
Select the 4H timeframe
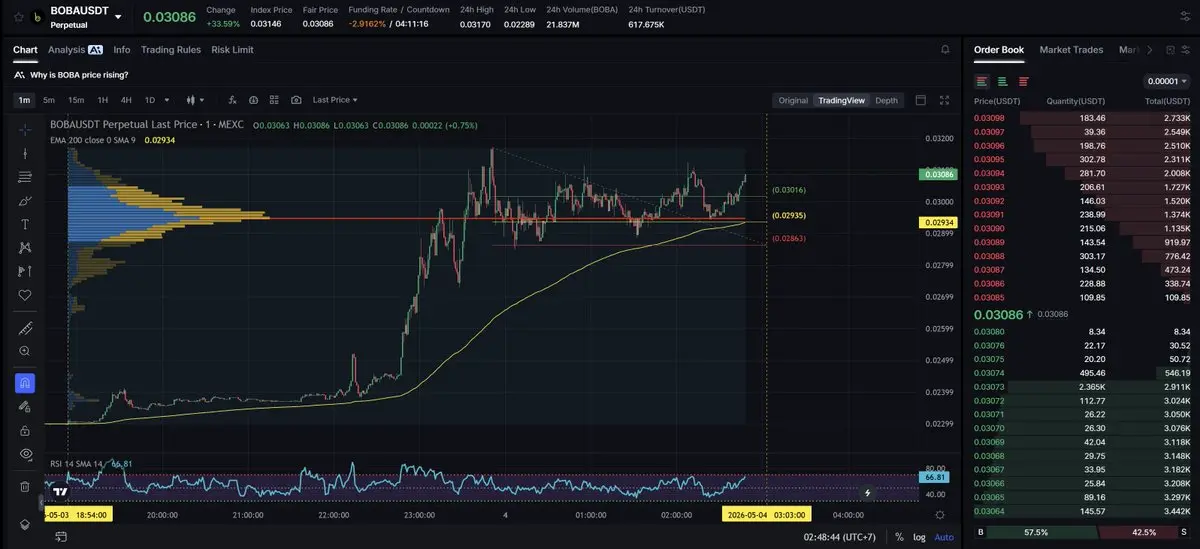pyautogui.click(x=126, y=100)
